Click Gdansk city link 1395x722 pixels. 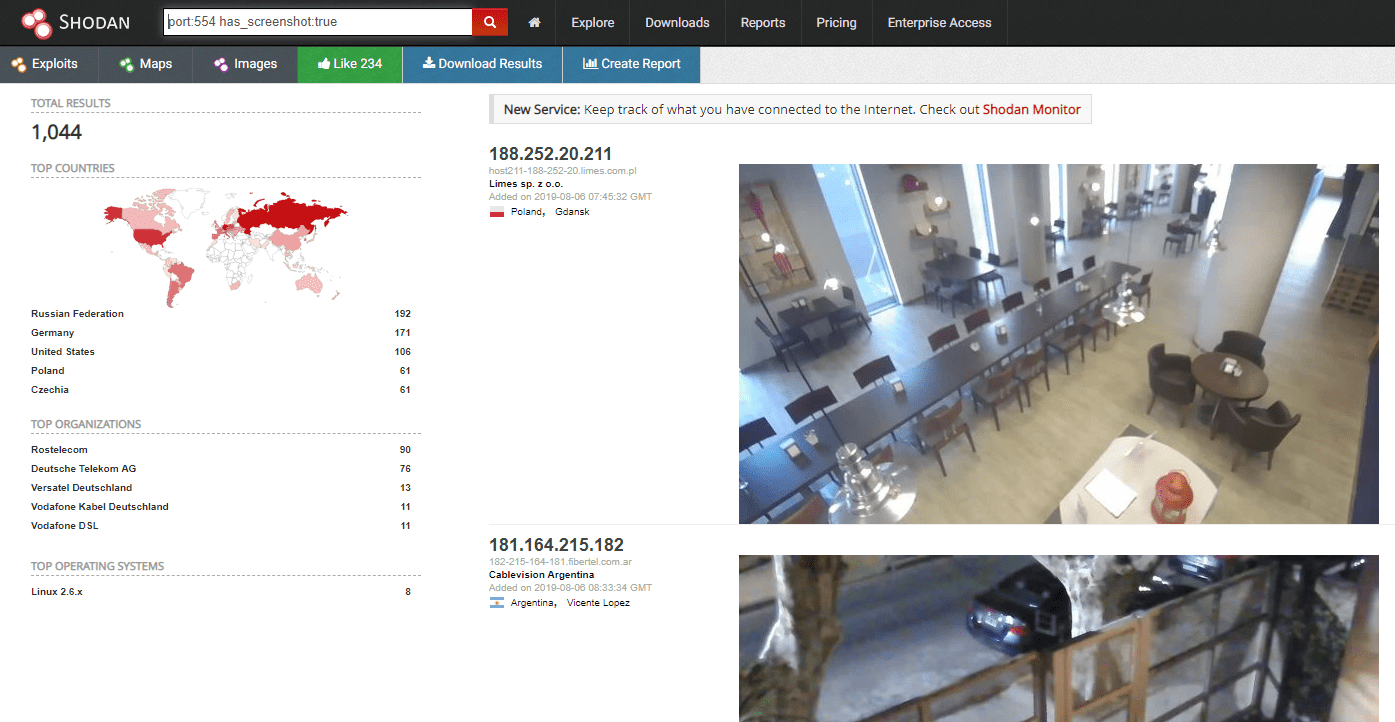click(x=572, y=212)
